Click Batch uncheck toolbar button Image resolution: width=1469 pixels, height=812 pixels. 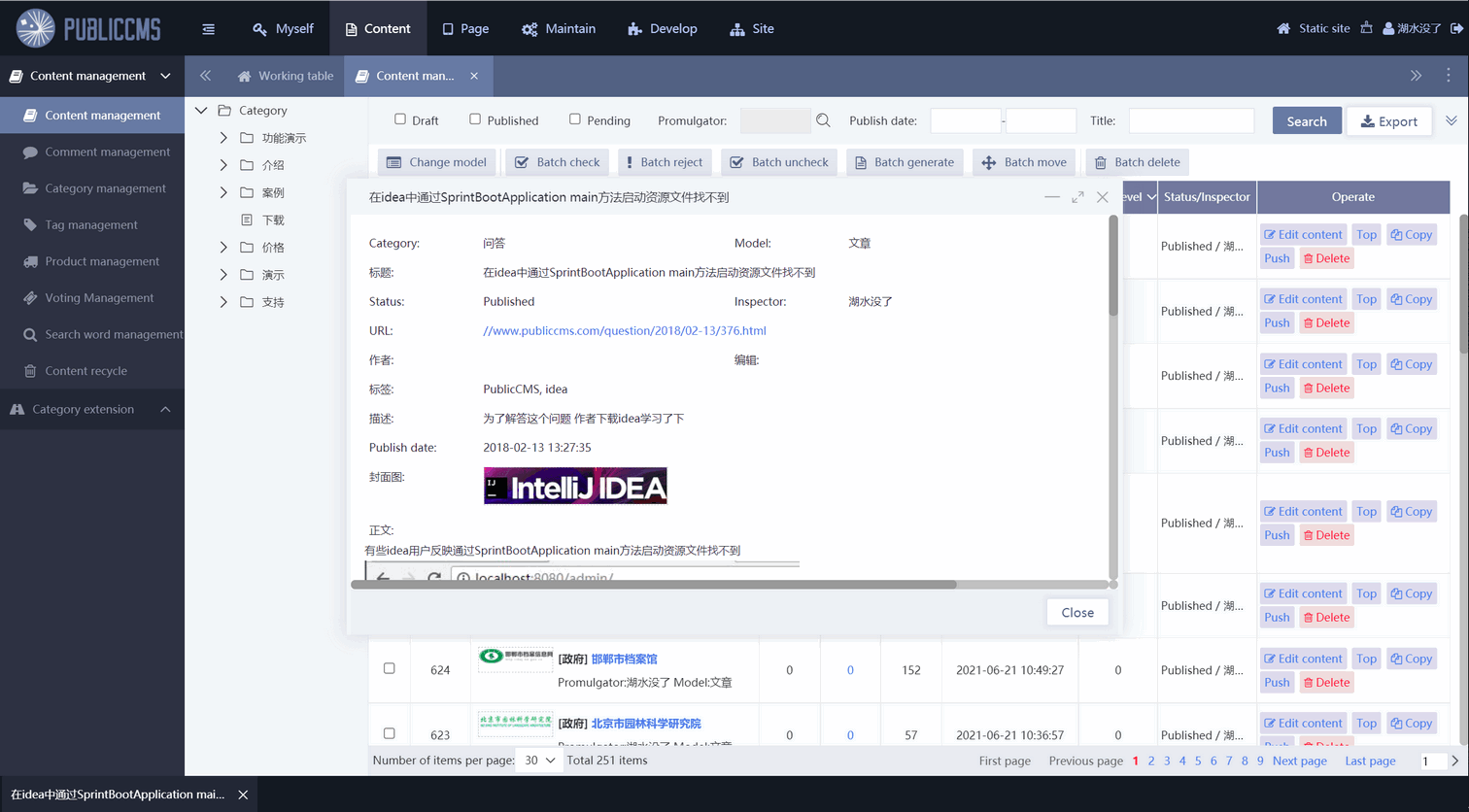tap(779, 162)
